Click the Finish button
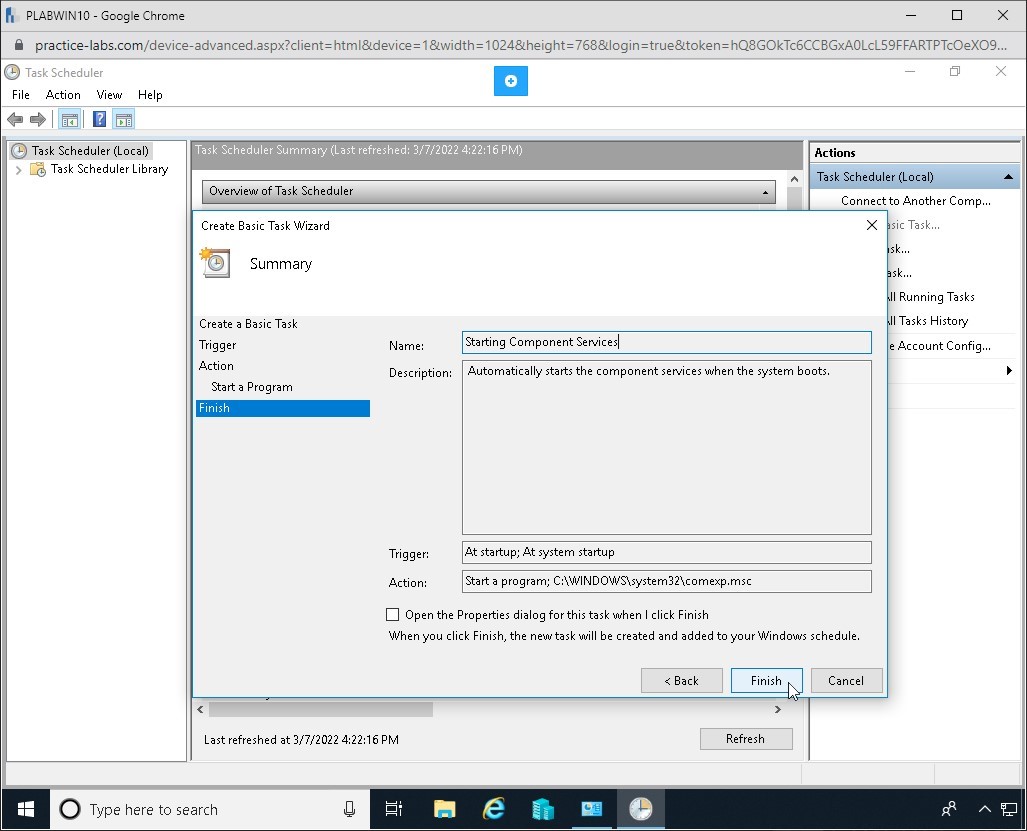This screenshot has height=831, width=1027. (x=766, y=681)
